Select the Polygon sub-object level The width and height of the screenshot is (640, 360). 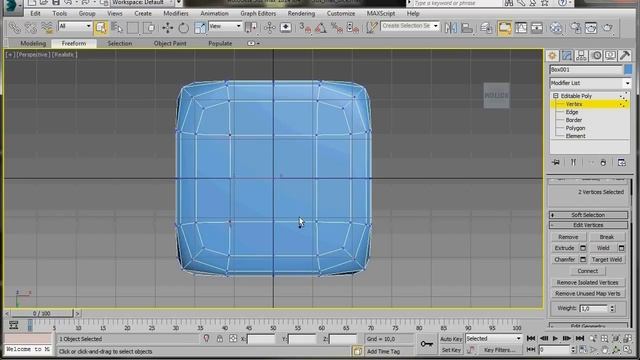coord(575,128)
